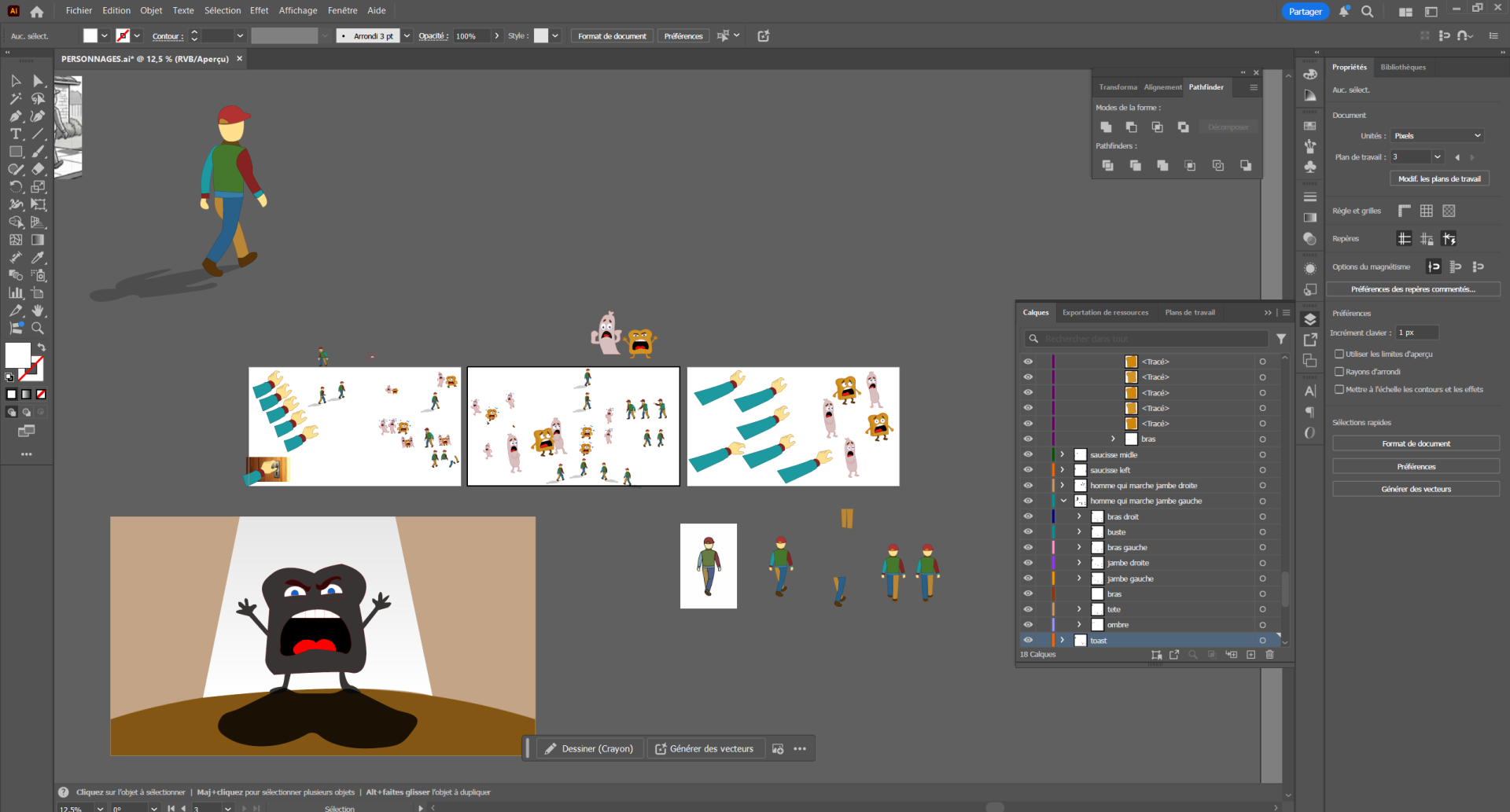The width and height of the screenshot is (1510, 812).
Task: Collapse 'homme qui marche jambe gauche' layer
Action: pos(1063,501)
